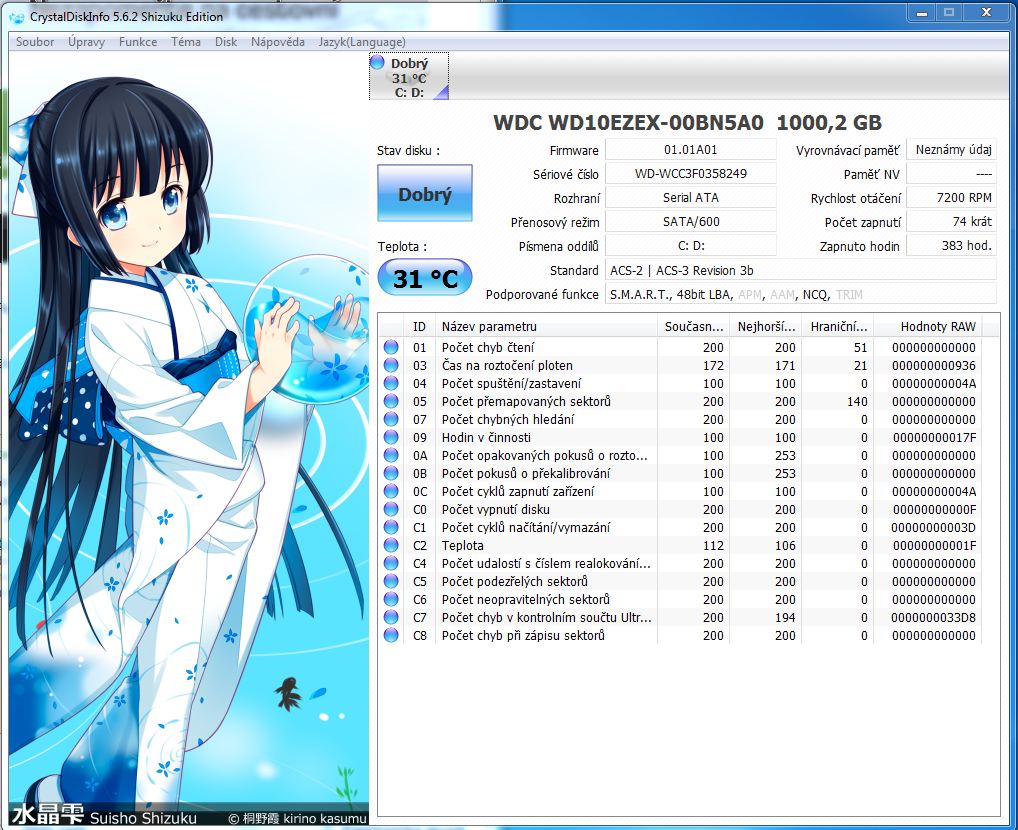This screenshot has width=1018, height=830.
Task: Click status orb for 03 Čas na roztočení ploten
Action: tap(391, 365)
